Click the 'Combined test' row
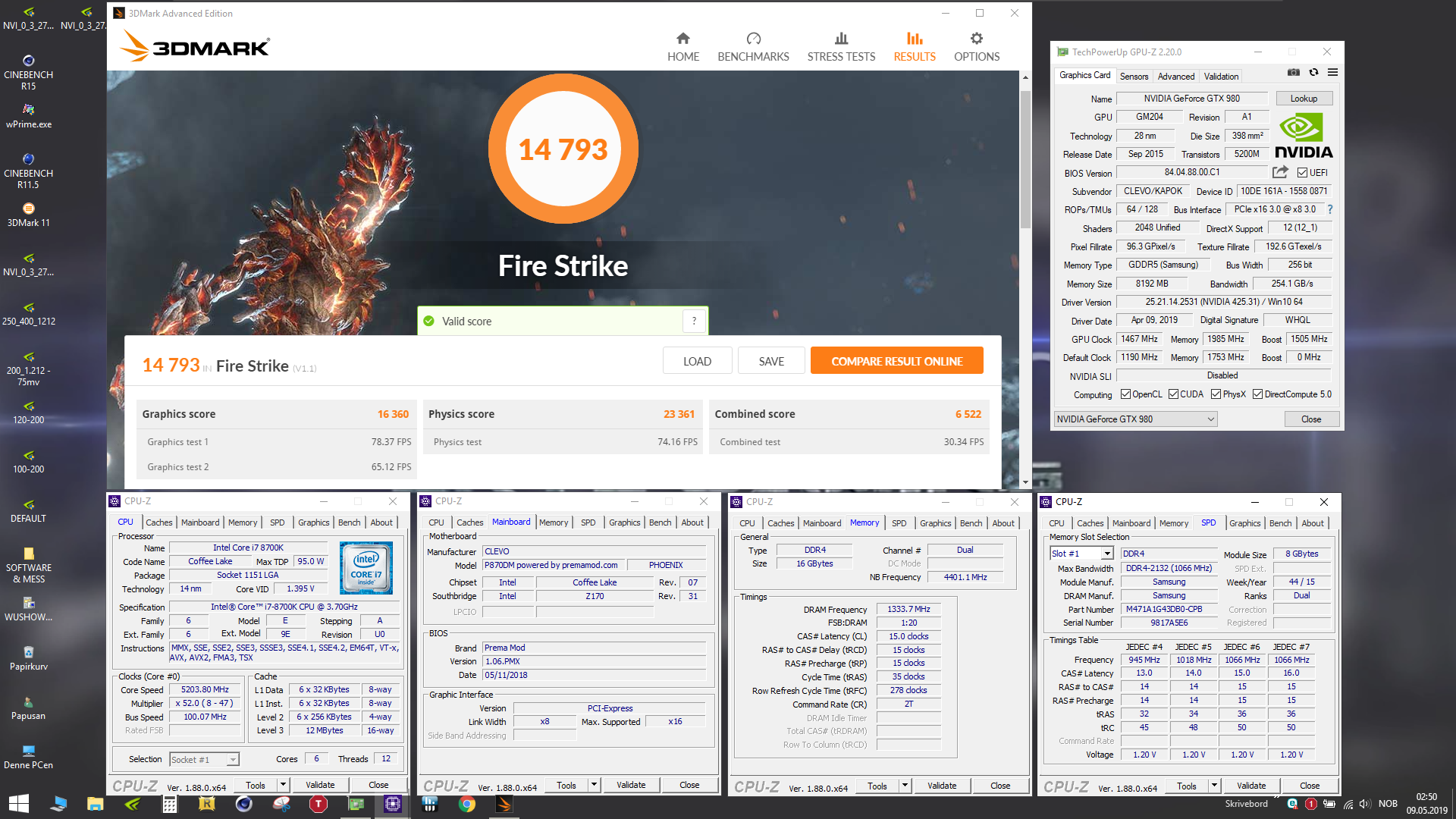 coord(851,442)
